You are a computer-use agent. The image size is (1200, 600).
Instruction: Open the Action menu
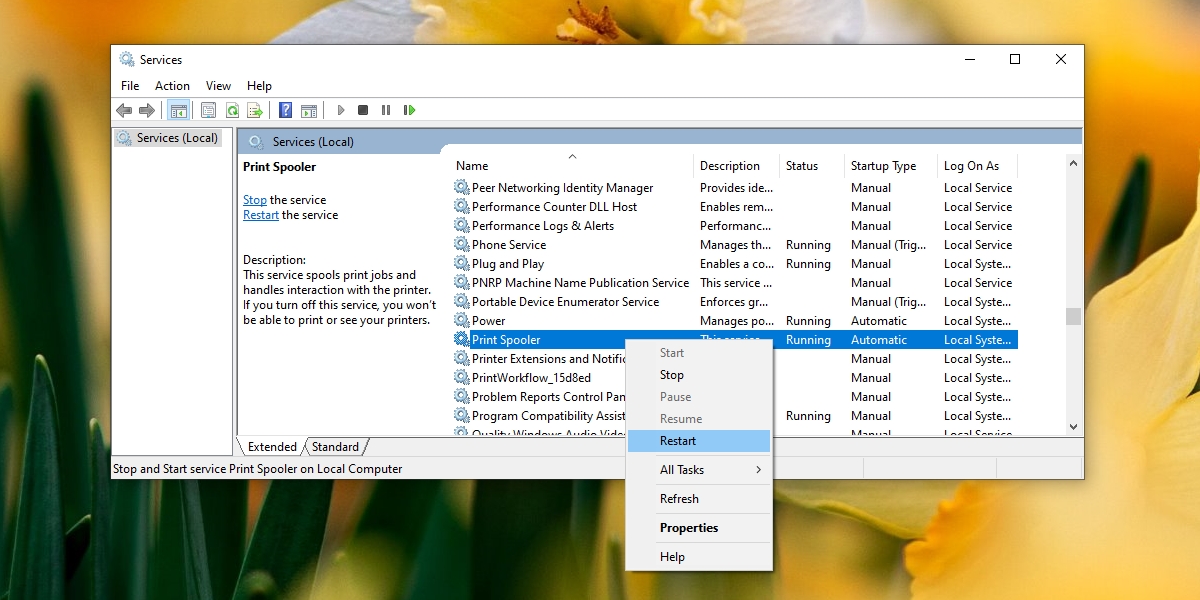[x=172, y=86]
